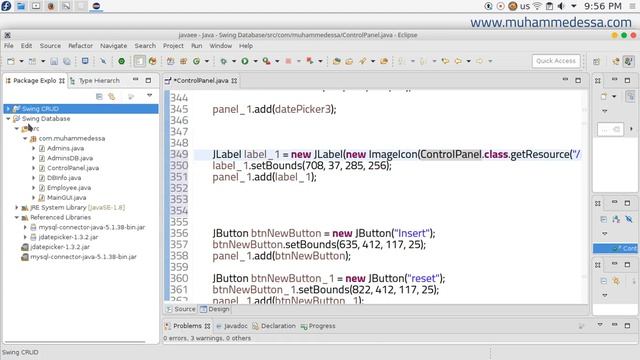The width and height of the screenshot is (640, 360).
Task: Click the New Java Class green C icon
Action: [x=196, y=61]
